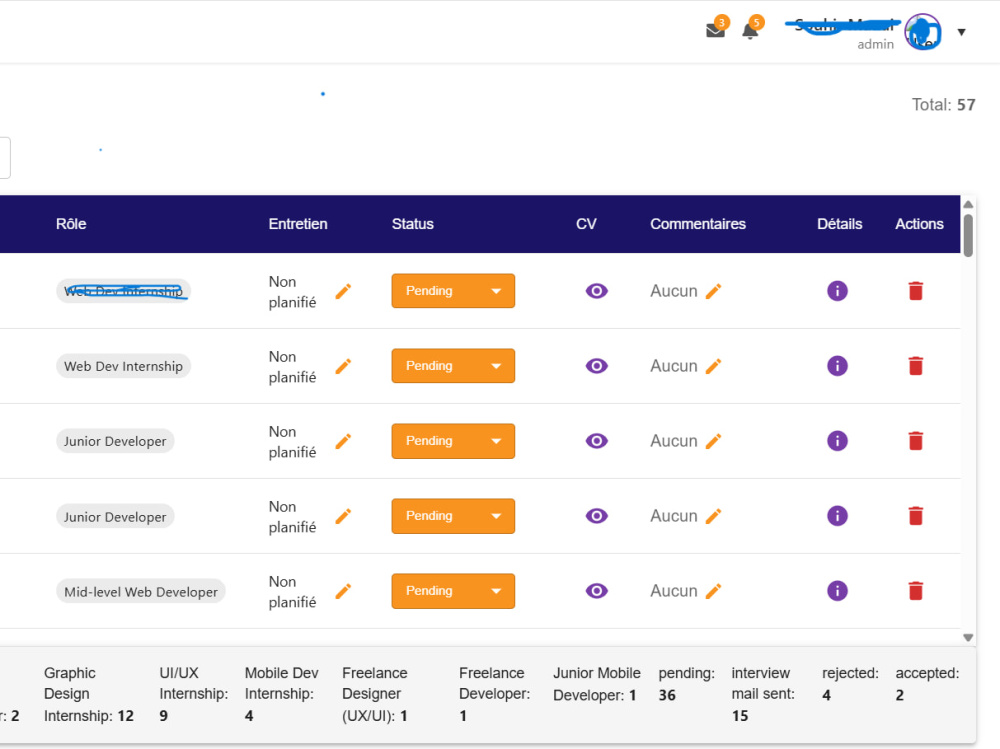The width and height of the screenshot is (1000, 749).
Task: Click the unmarked Web Dev Internship role chip
Action: coord(123,366)
